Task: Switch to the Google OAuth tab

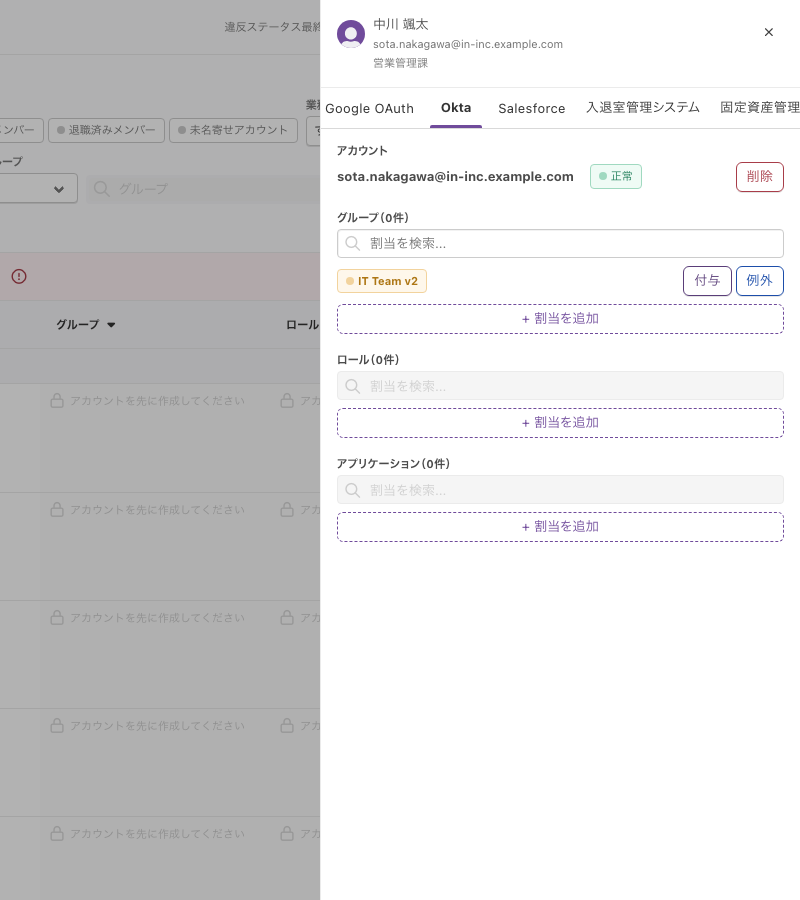Action: [x=369, y=108]
